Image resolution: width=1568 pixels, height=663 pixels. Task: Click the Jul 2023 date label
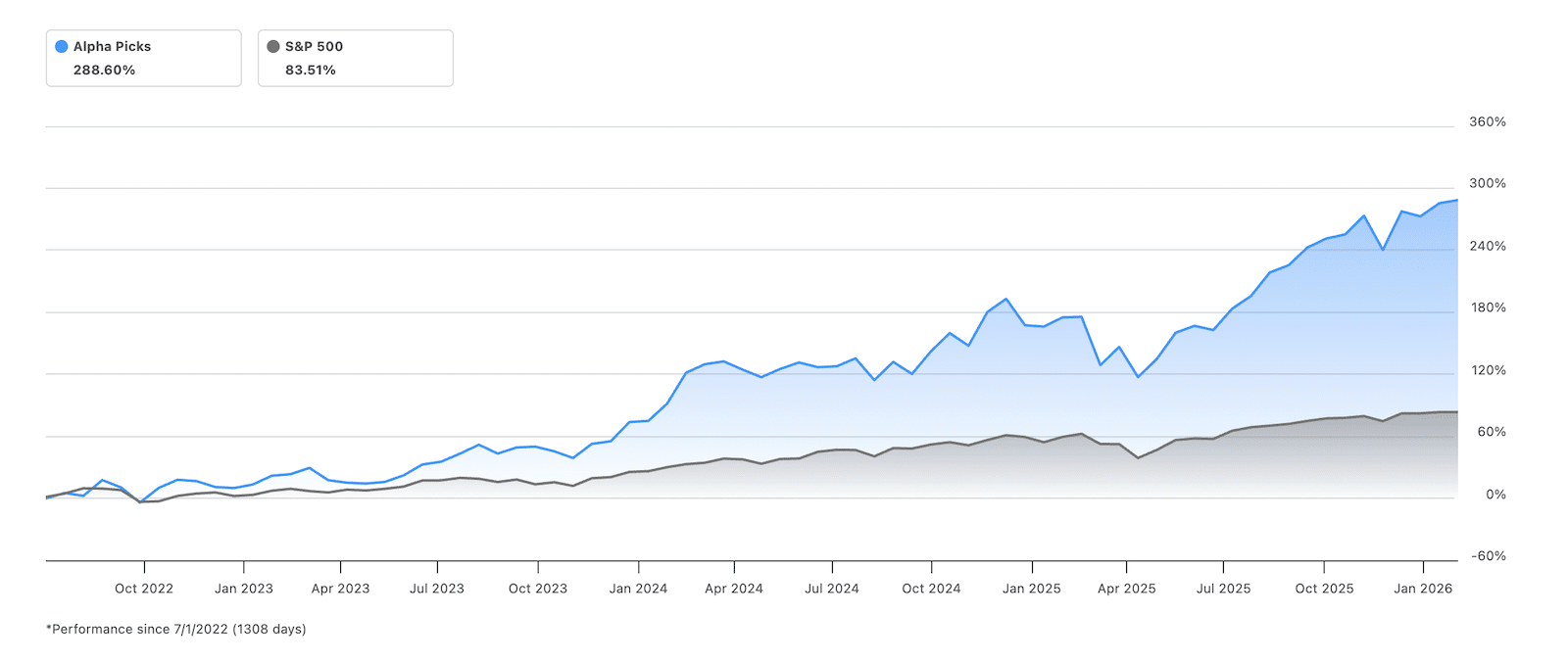pos(437,589)
